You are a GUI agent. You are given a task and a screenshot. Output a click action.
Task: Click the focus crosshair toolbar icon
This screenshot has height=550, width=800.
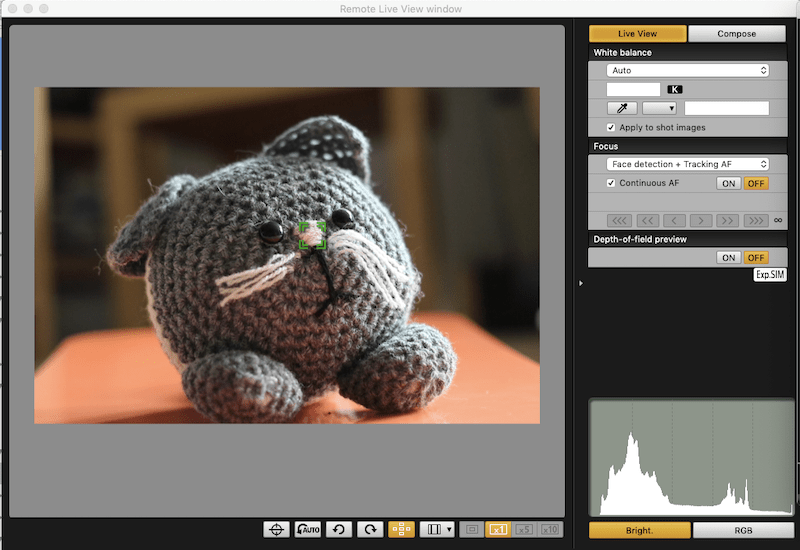(x=276, y=530)
